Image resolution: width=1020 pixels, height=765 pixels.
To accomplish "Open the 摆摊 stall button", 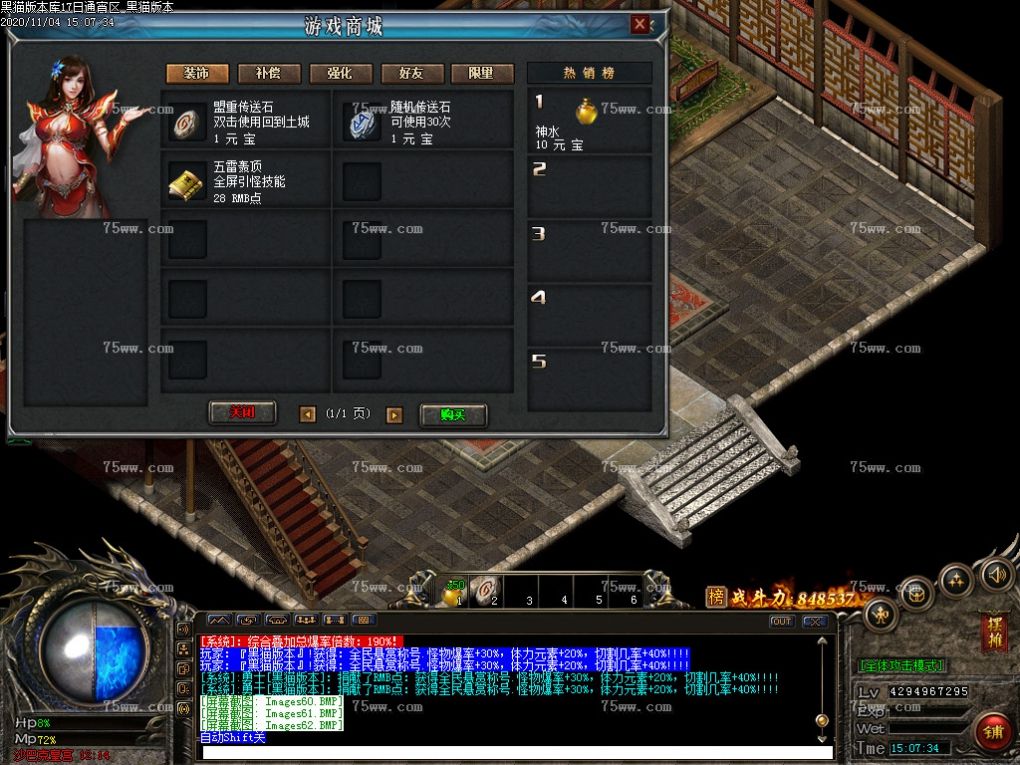I will coord(995,632).
